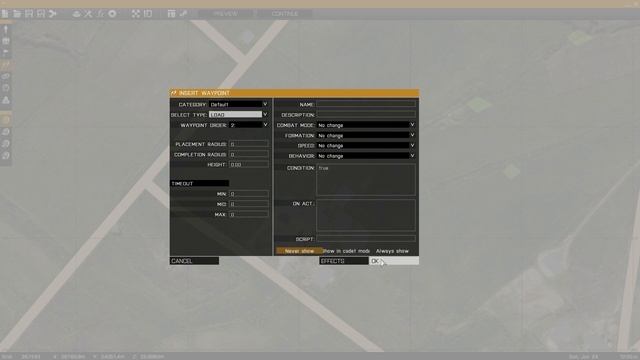Click the fx functions icon in toolbar

point(100,13)
